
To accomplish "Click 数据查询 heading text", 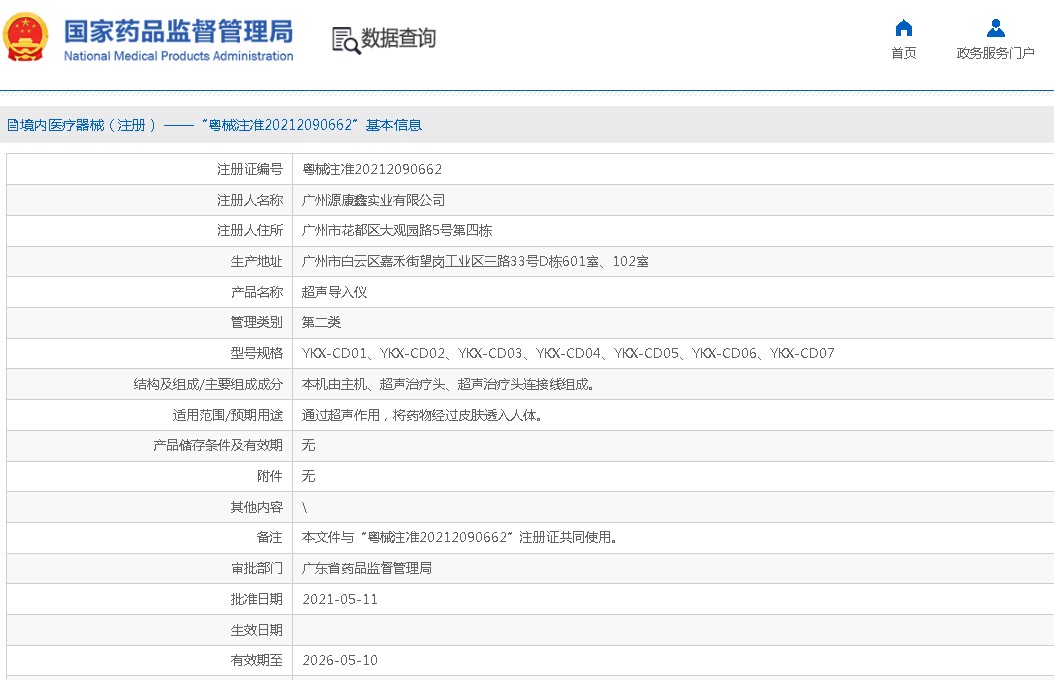I will tap(399, 38).
